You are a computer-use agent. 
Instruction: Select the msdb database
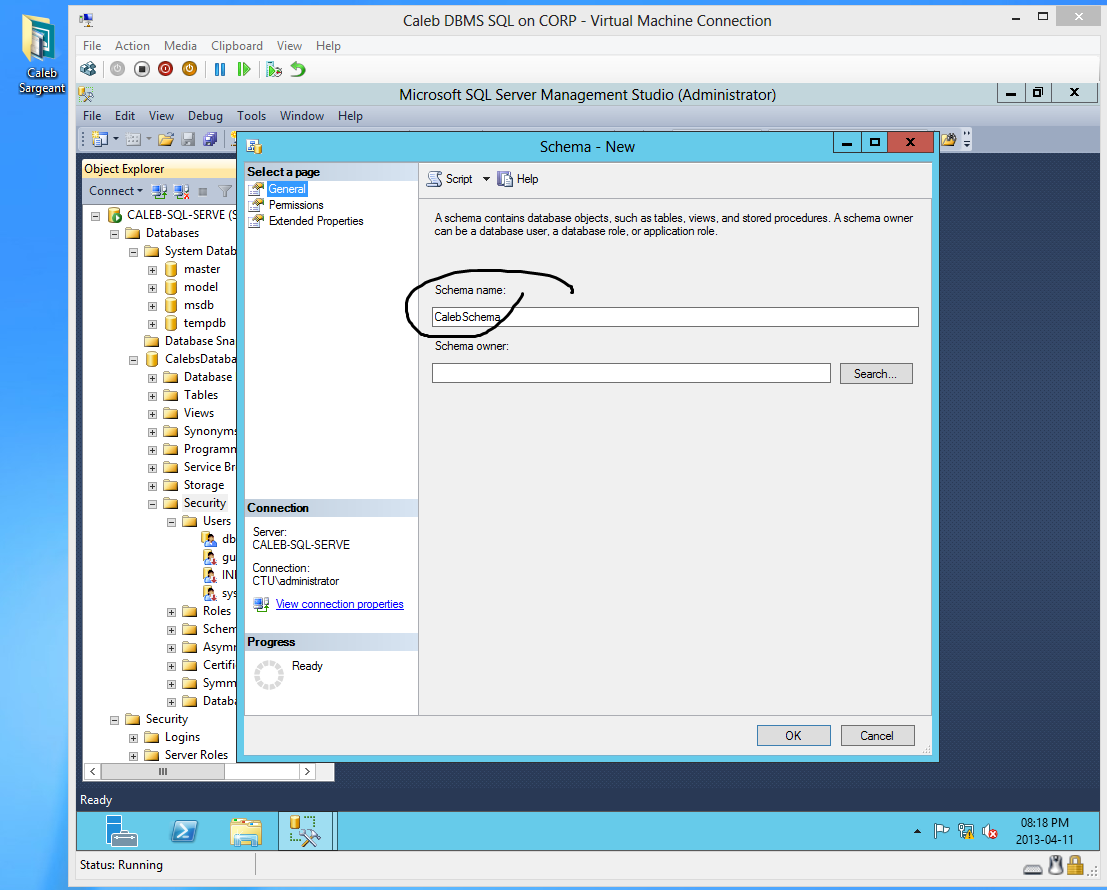(x=198, y=305)
